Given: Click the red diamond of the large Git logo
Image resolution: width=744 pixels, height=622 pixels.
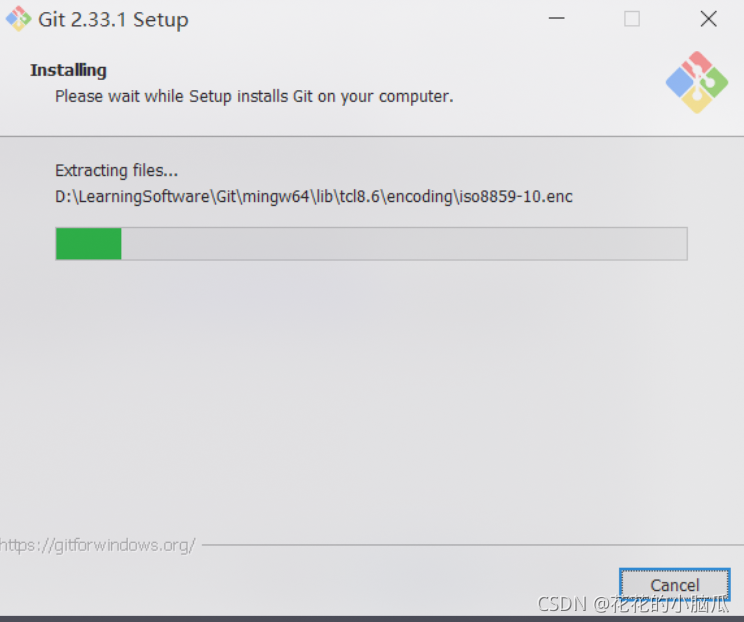Looking at the screenshot, I should pos(697,65).
